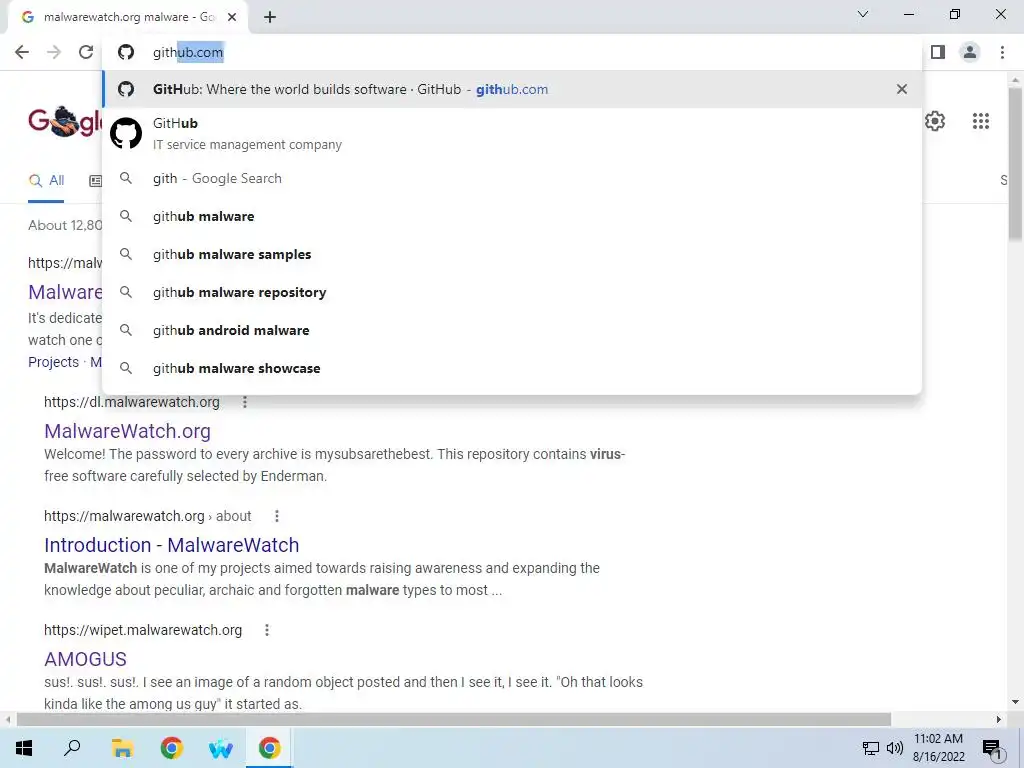Screen dimensions: 1024x768
Task: Reload the current page
Action: tap(86, 52)
